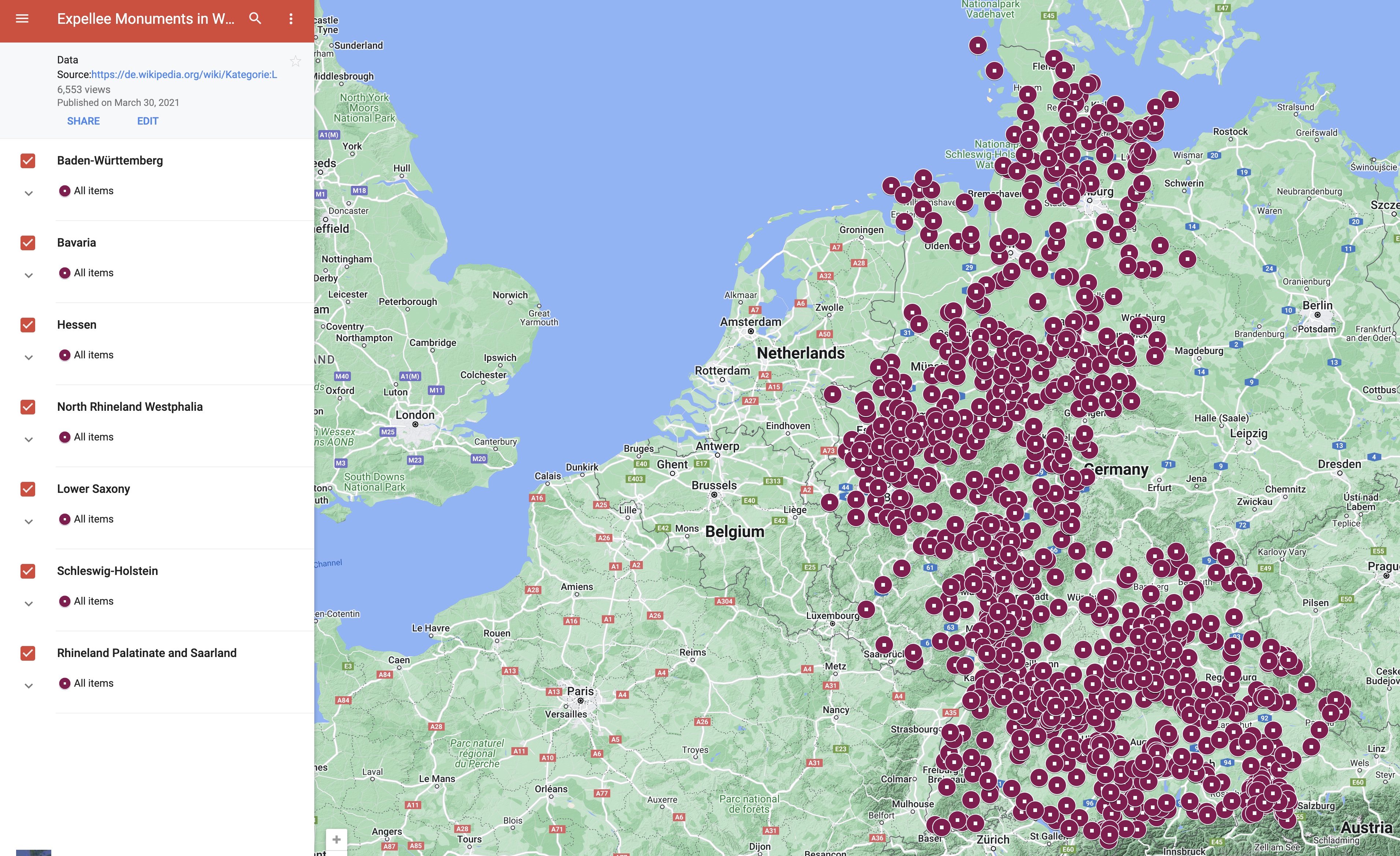Expand the North Rhineland Westphalia chevron
Screen dimensions: 1400x856
coord(29,439)
